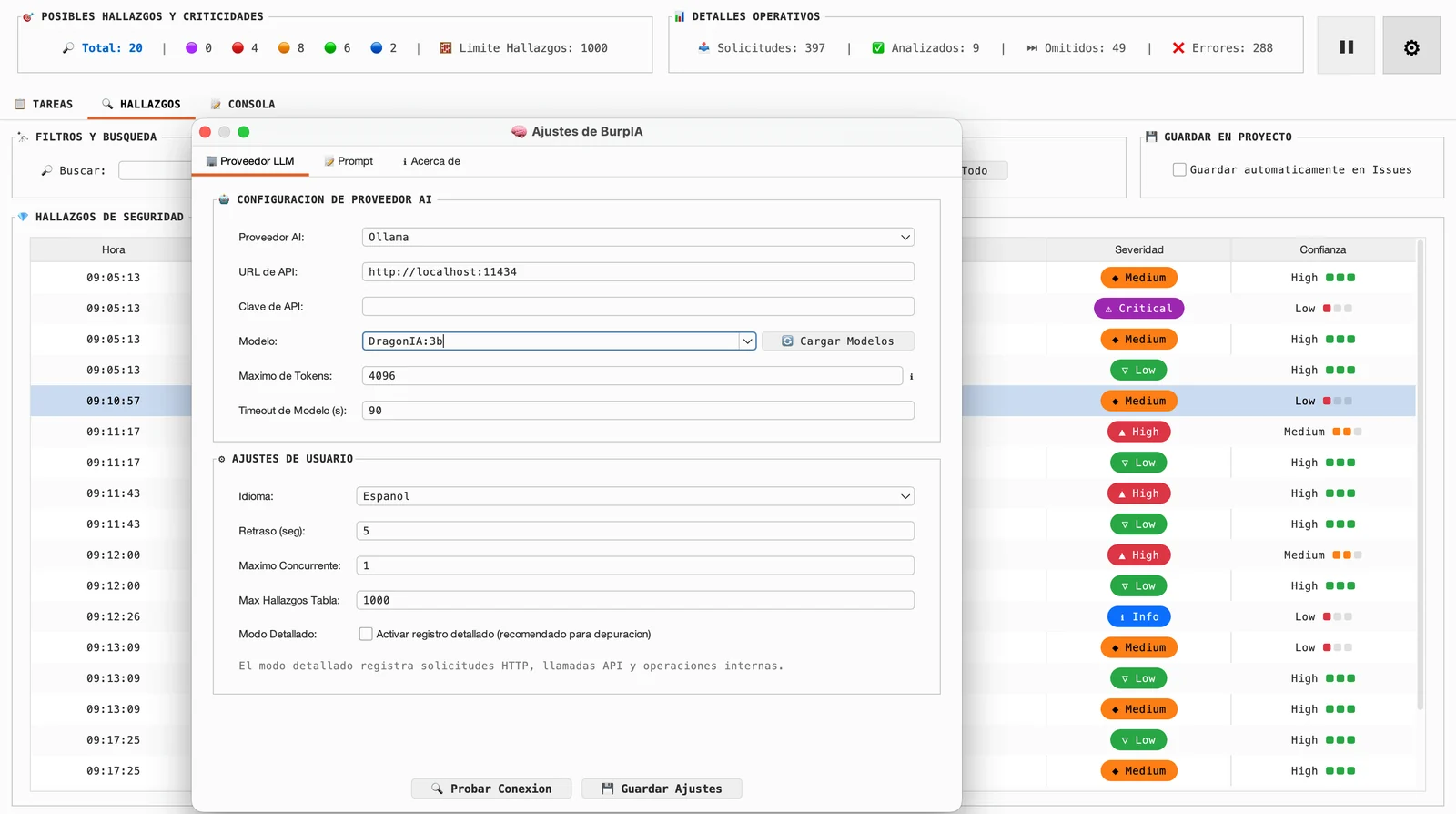Select the finding row at 09:12:26
This screenshot has width=1456, height=814.
[x=723, y=616]
